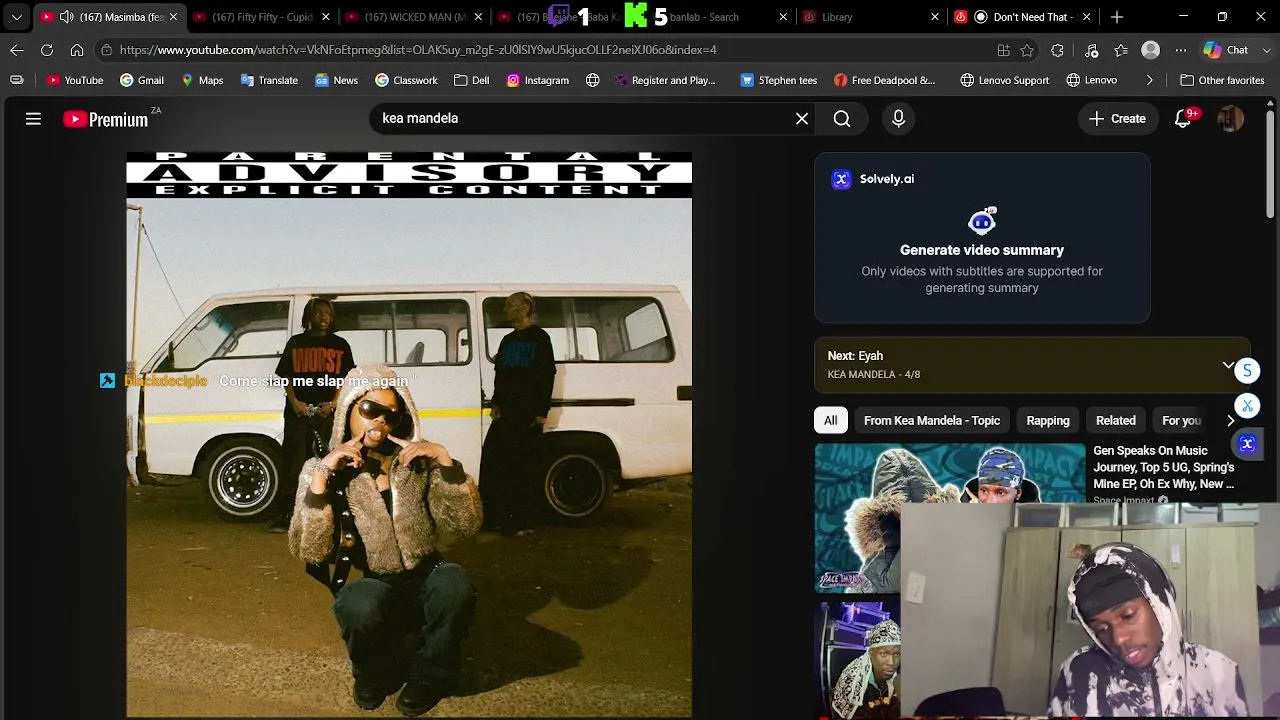This screenshot has height=720, width=1280.
Task: Open browser Settings and more menu
Action: pyautogui.click(x=1181, y=50)
